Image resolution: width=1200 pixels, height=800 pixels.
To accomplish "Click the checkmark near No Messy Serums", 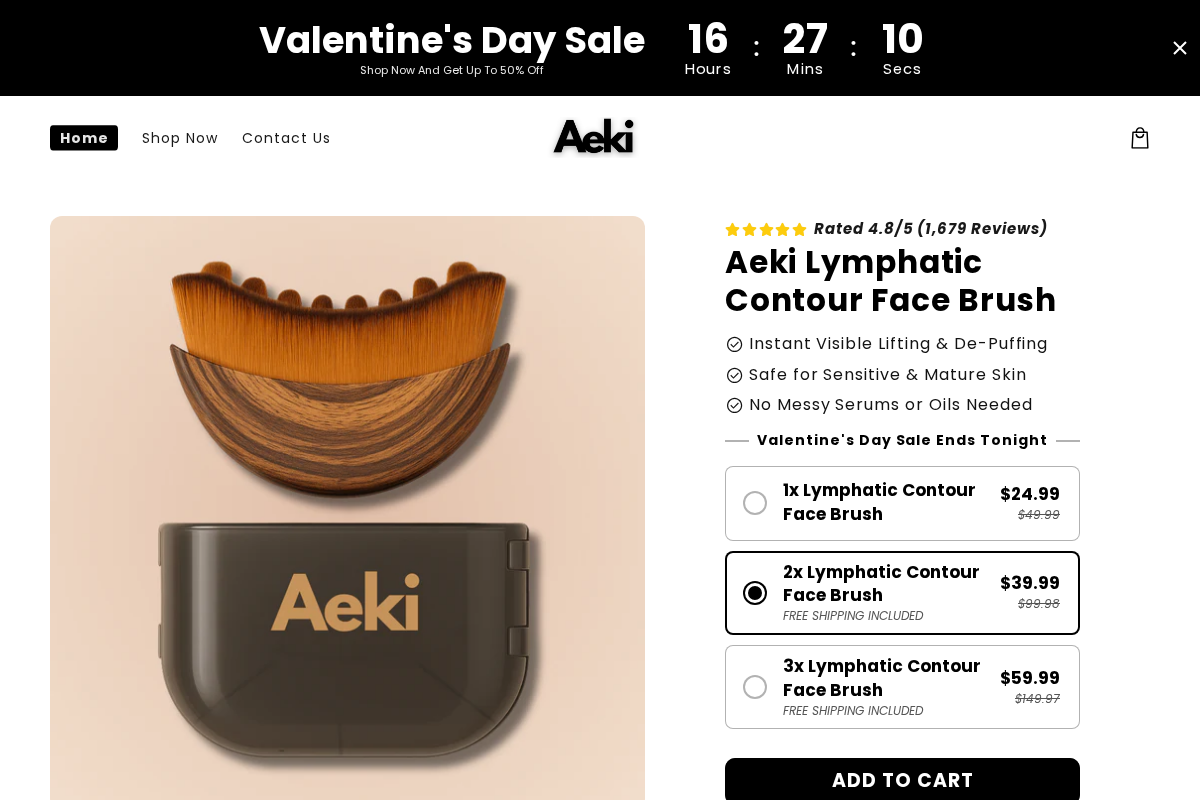I will point(733,405).
